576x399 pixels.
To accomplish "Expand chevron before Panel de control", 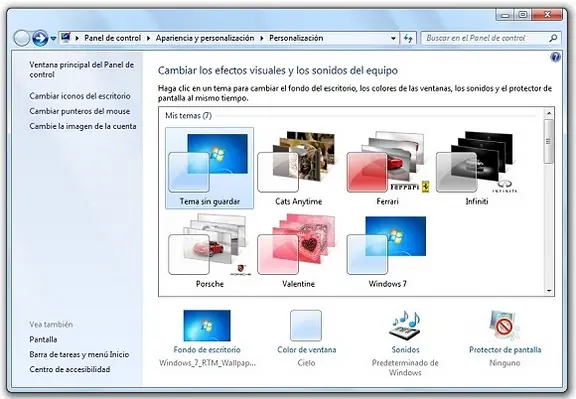I will (77, 38).
